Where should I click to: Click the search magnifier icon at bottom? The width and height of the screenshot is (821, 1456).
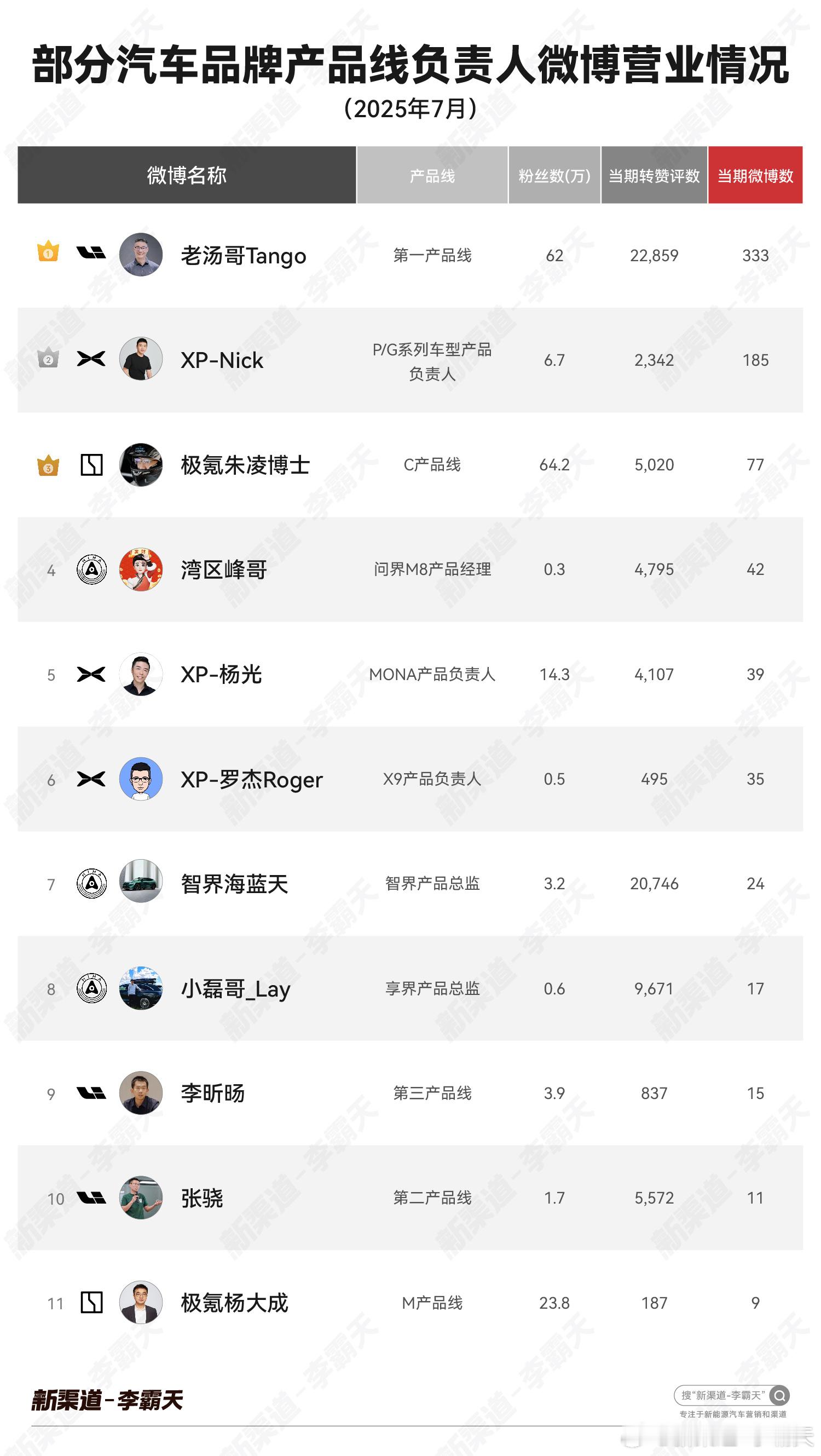coord(779,1396)
